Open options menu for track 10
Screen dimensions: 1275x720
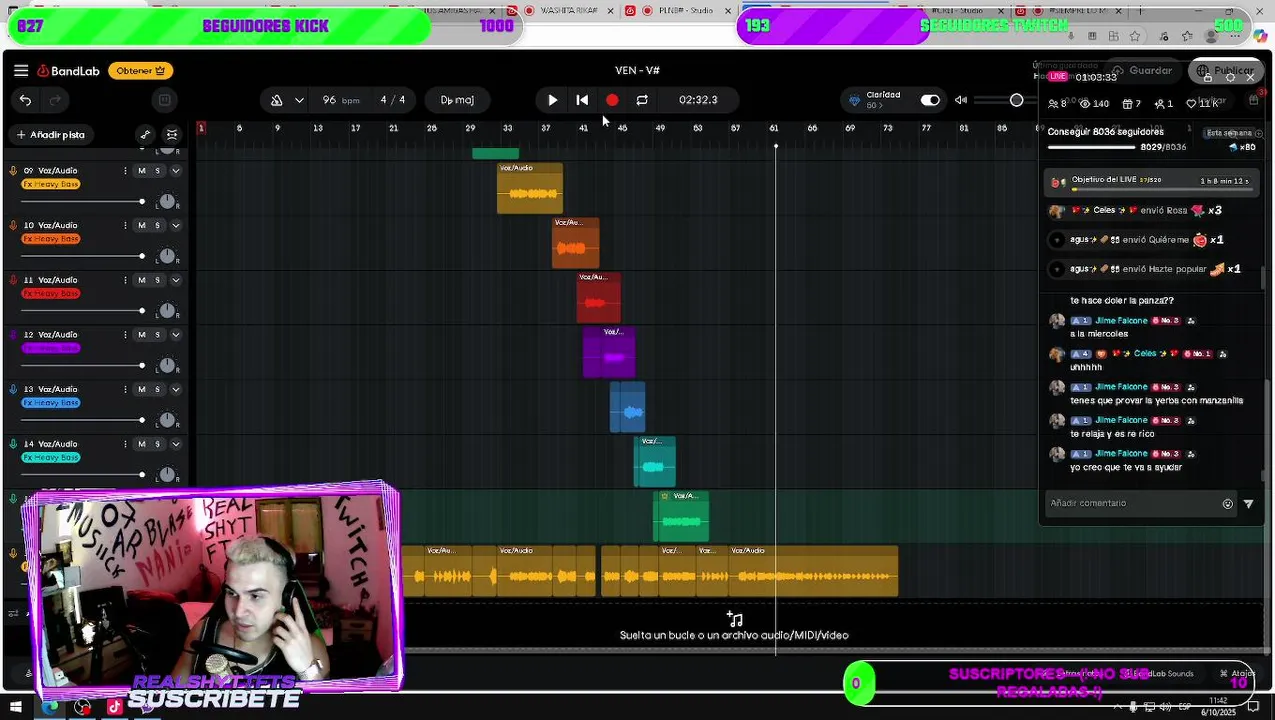(125, 226)
